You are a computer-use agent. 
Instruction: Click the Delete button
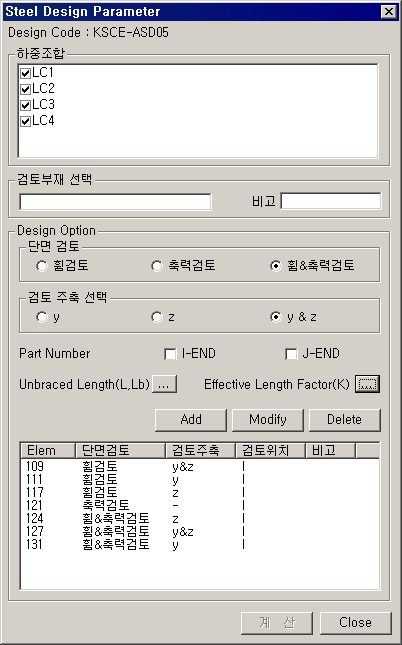(x=344, y=420)
